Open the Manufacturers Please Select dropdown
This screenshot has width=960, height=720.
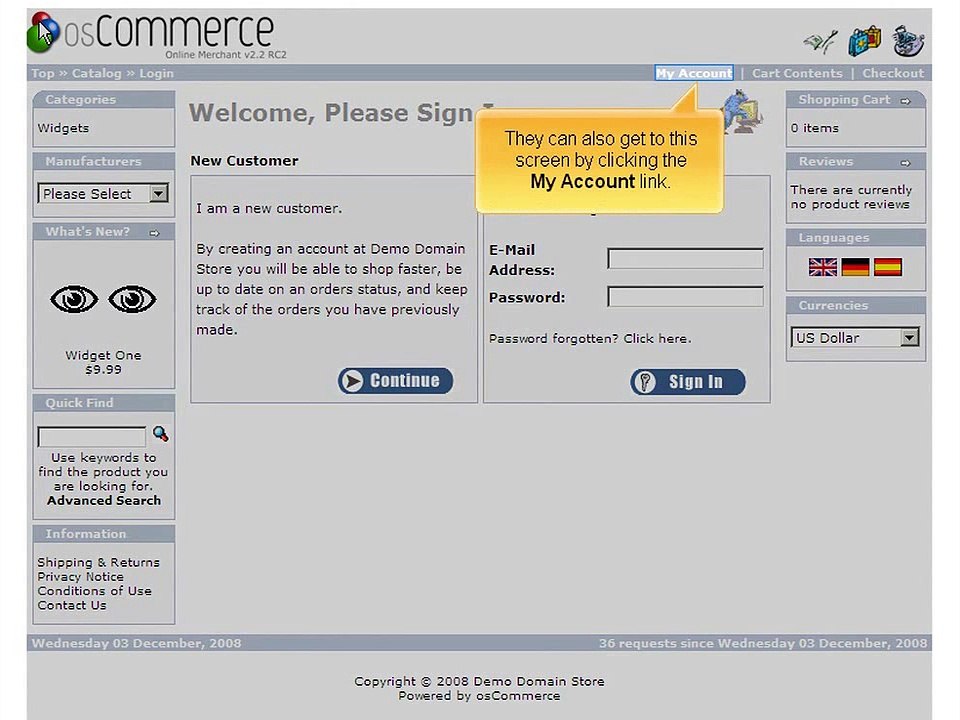(x=103, y=193)
